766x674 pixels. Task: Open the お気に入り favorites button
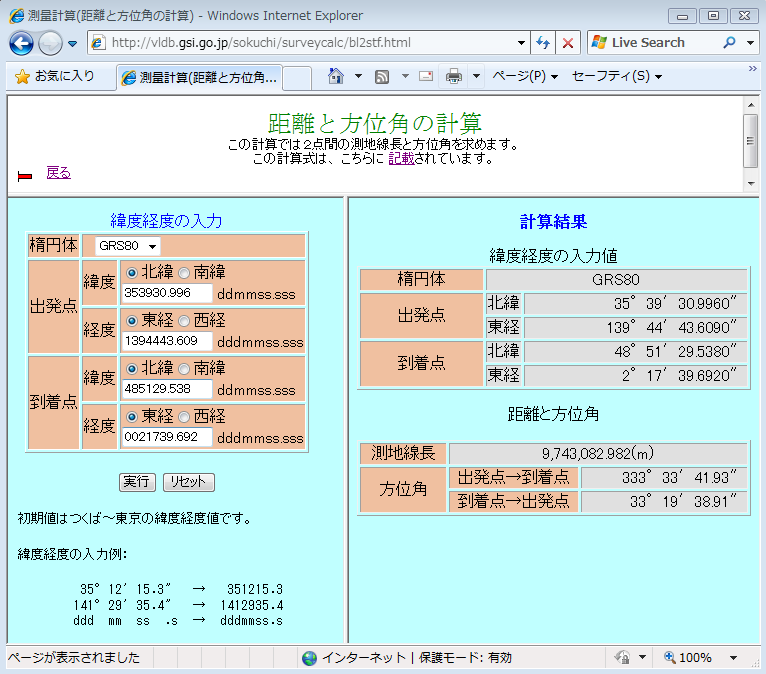click(55, 76)
